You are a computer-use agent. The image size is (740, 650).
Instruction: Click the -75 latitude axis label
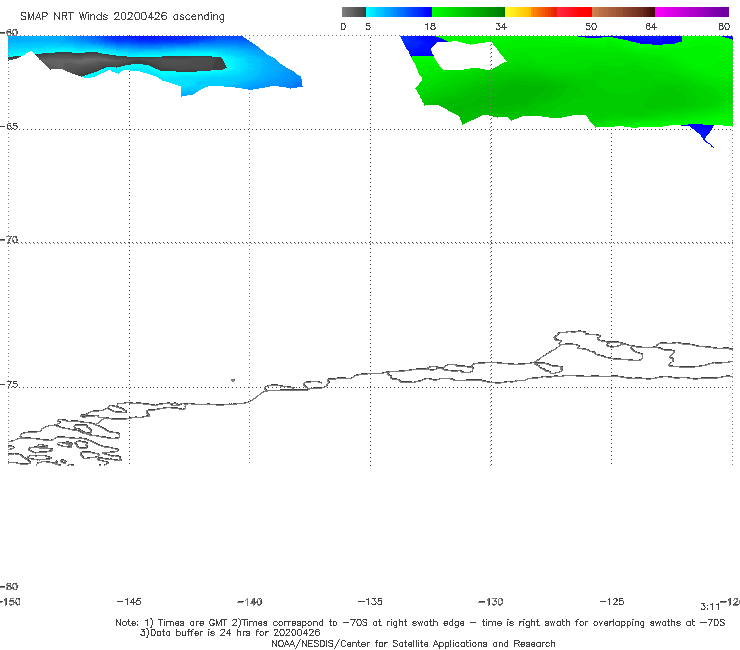[x=9, y=385]
